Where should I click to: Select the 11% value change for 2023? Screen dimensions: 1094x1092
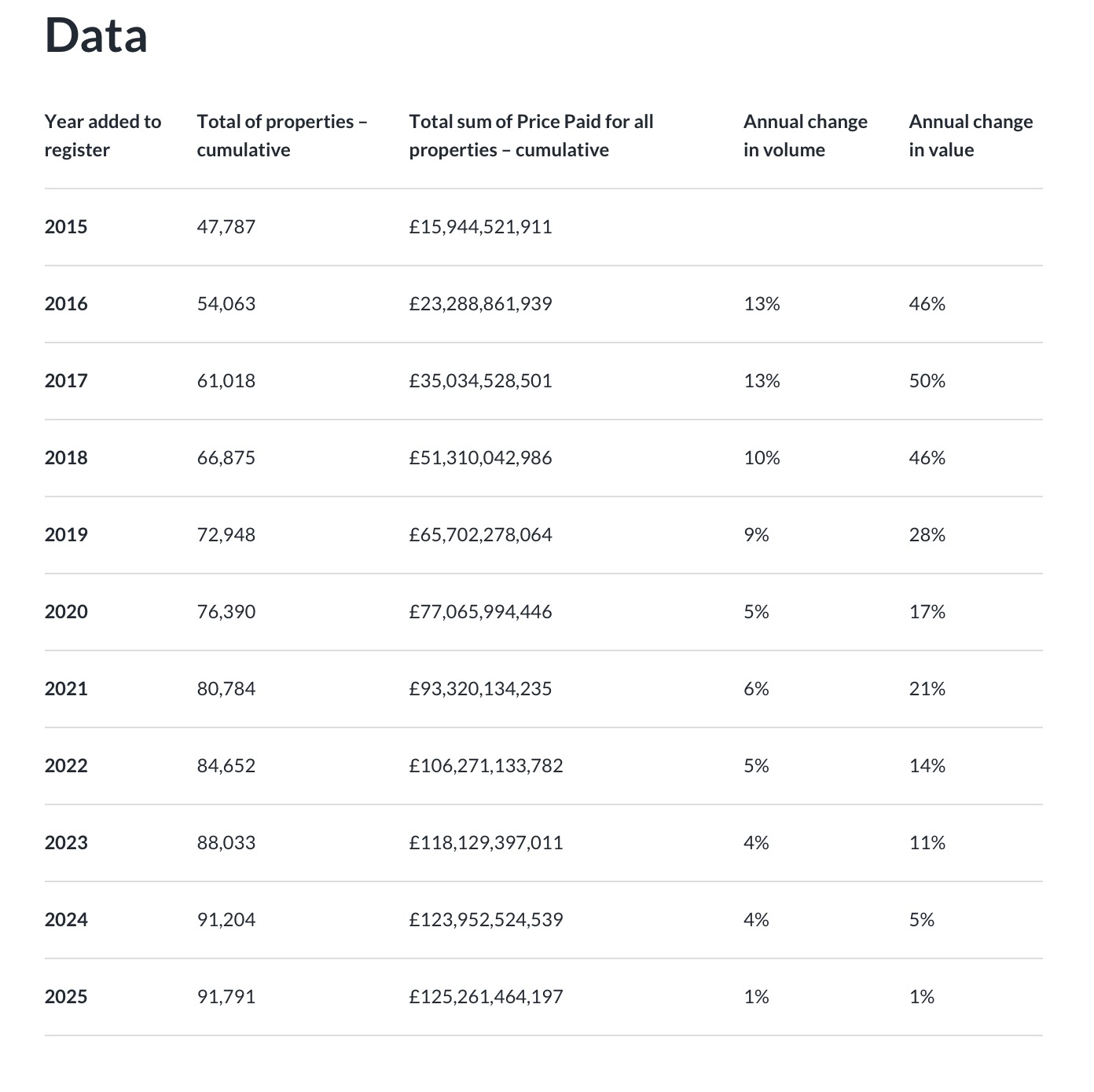tap(927, 843)
